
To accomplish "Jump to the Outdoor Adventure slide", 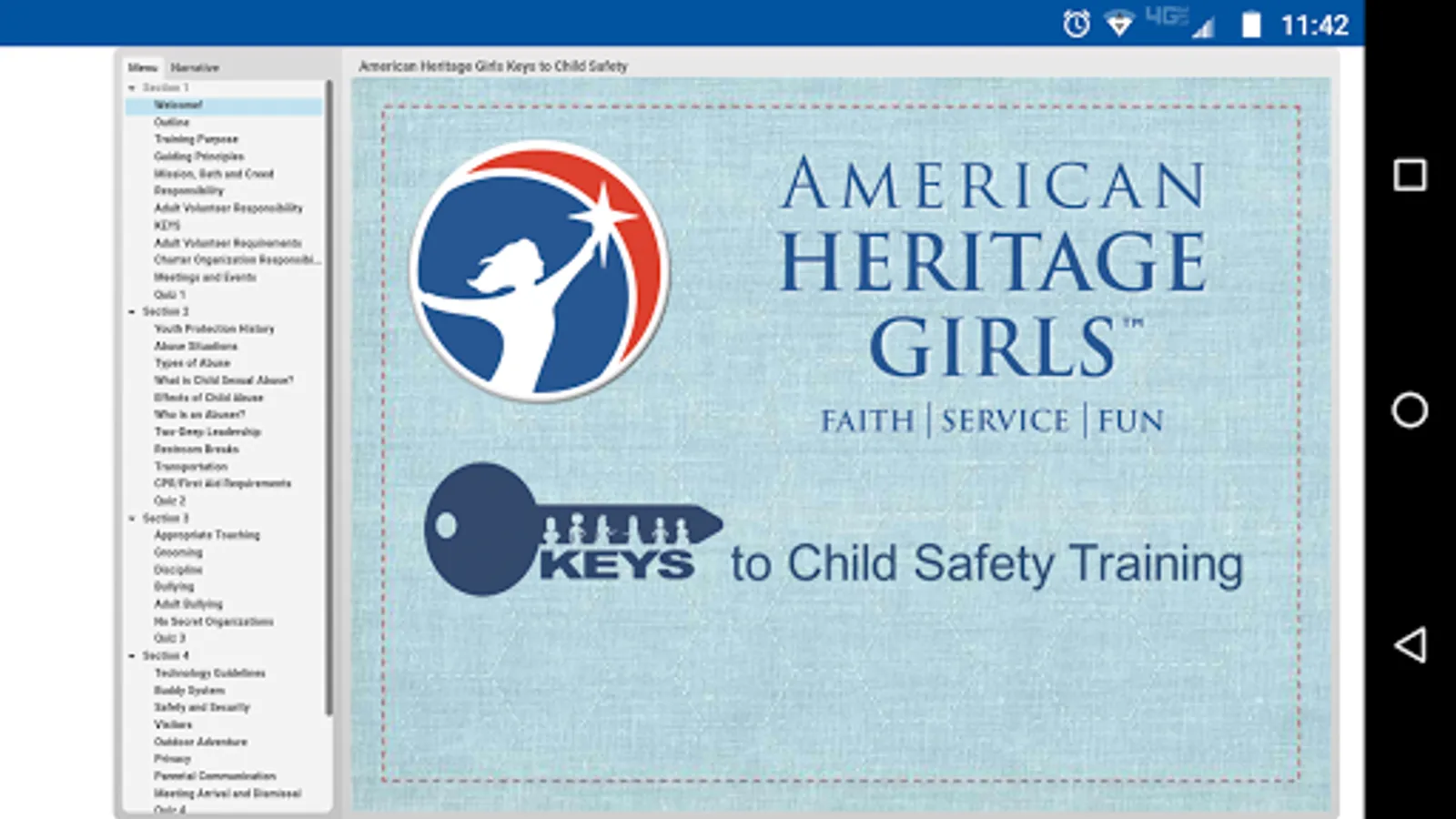I will click(200, 742).
